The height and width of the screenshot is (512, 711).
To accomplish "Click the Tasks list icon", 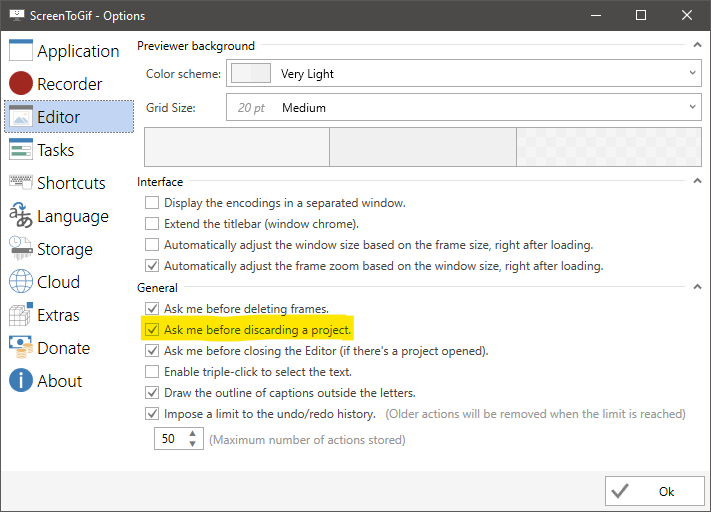I will (21, 150).
